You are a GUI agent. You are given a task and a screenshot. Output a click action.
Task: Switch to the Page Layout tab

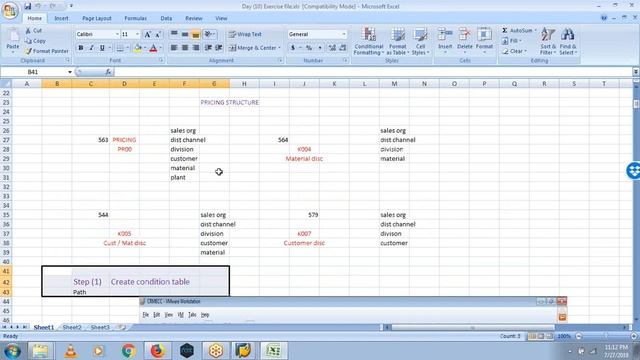(97, 18)
